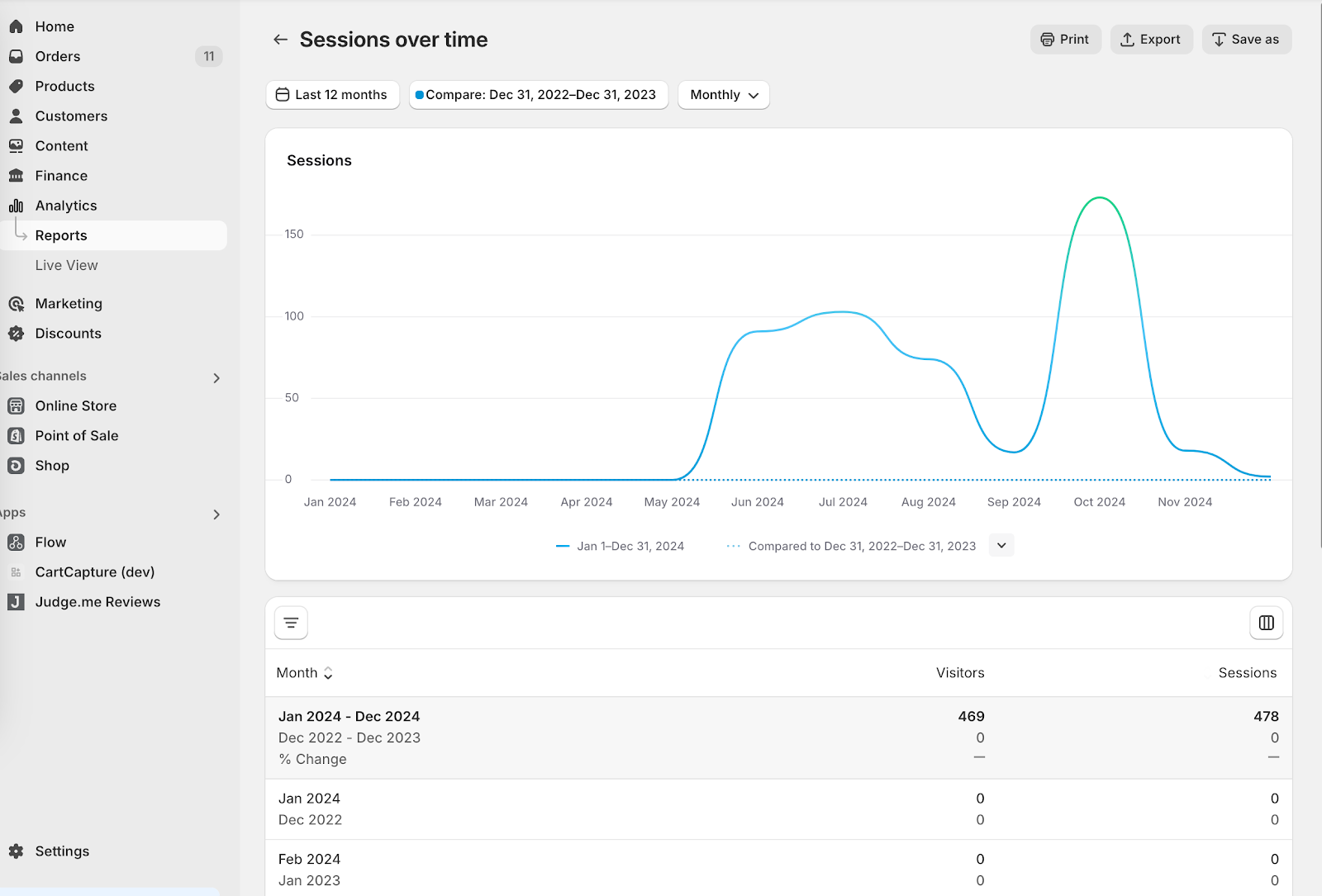Open the Last 12 months date range filter
The height and width of the screenshot is (896, 1322).
(x=332, y=95)
